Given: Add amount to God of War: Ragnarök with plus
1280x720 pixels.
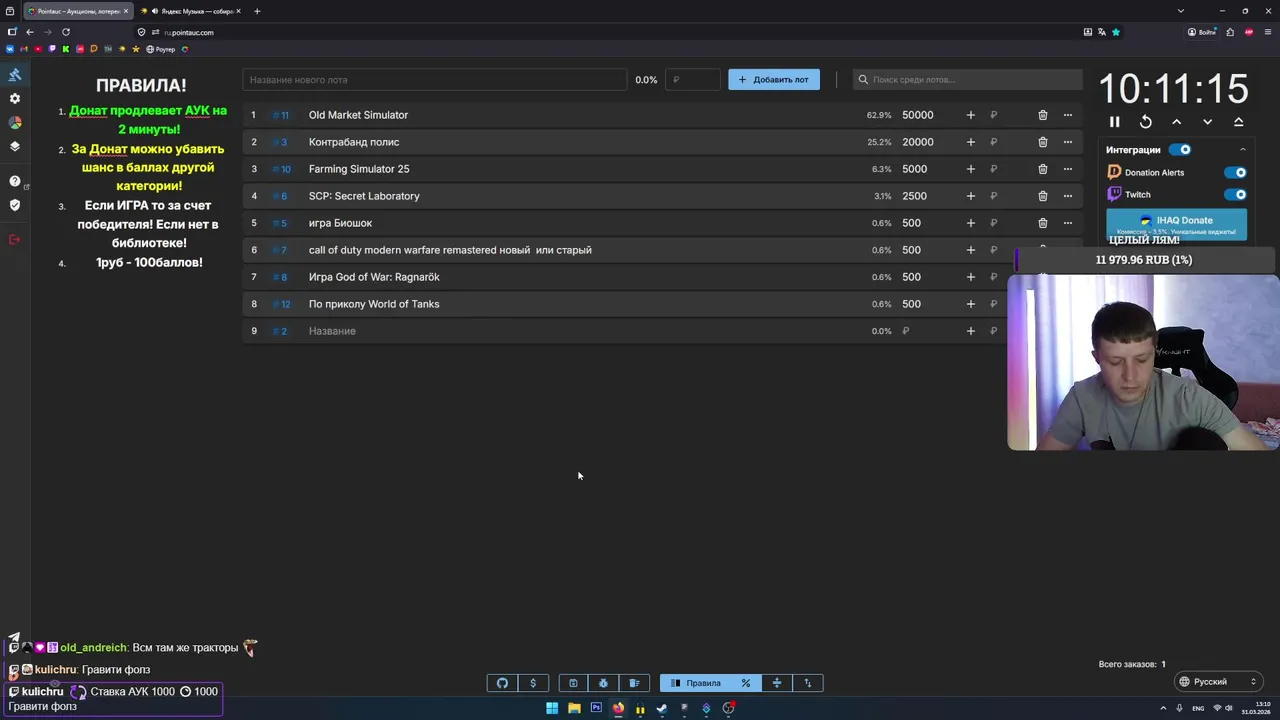Looking at the screenshot, I should [970, 277].
